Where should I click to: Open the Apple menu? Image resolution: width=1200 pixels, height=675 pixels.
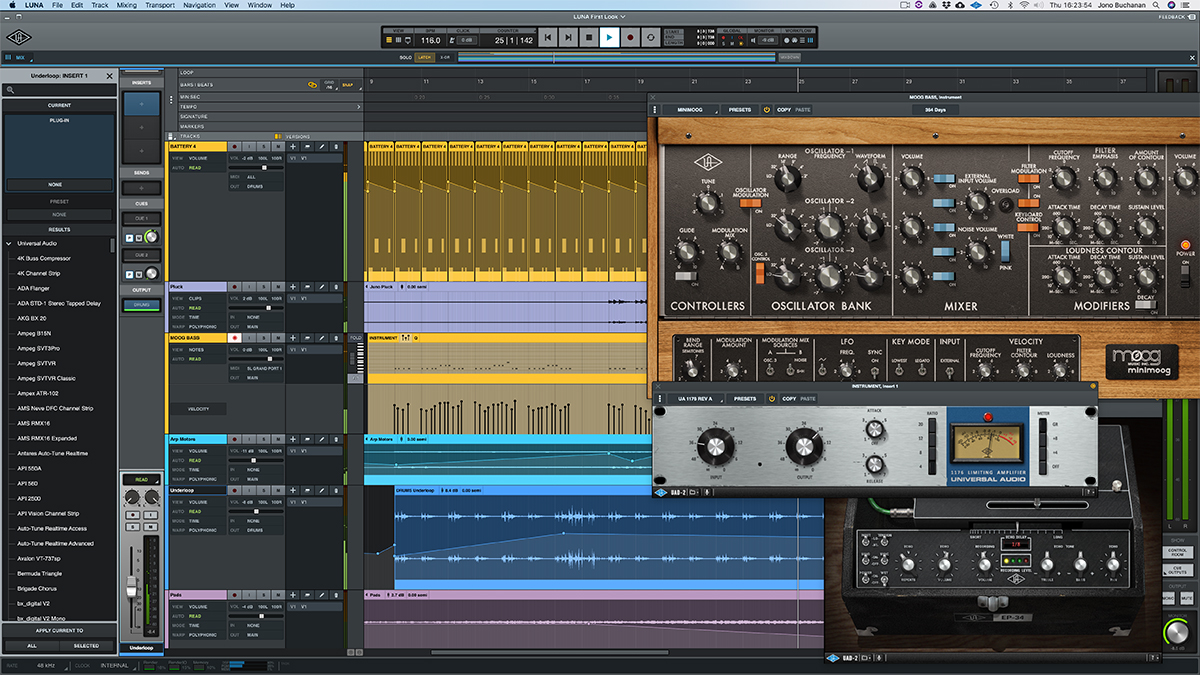click(11, 5)
